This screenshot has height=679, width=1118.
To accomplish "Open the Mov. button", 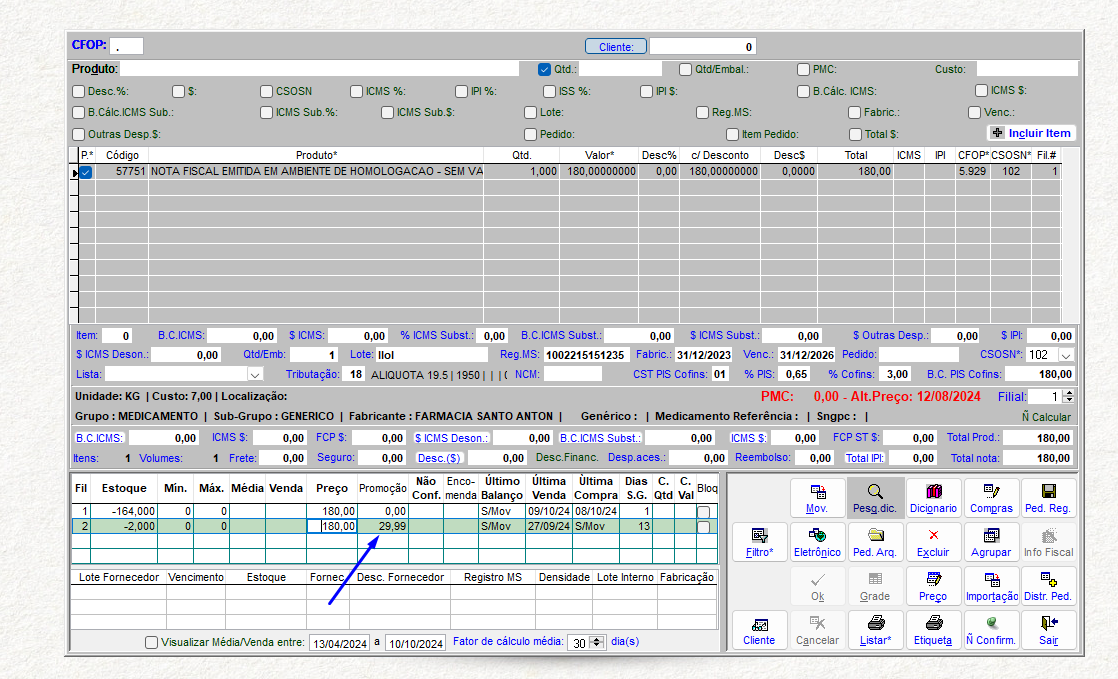I will [x=817, y=498].
